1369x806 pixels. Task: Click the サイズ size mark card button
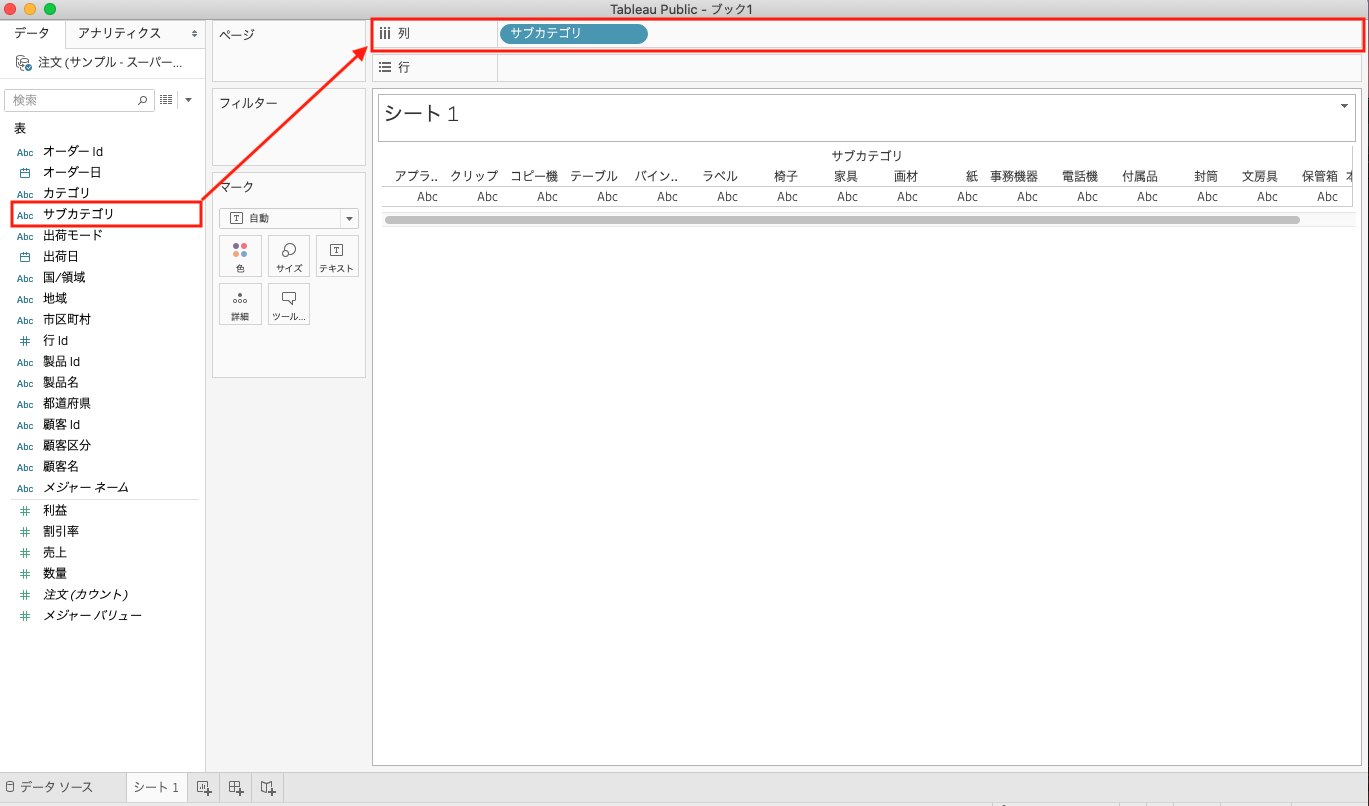[x=289, y=256]
